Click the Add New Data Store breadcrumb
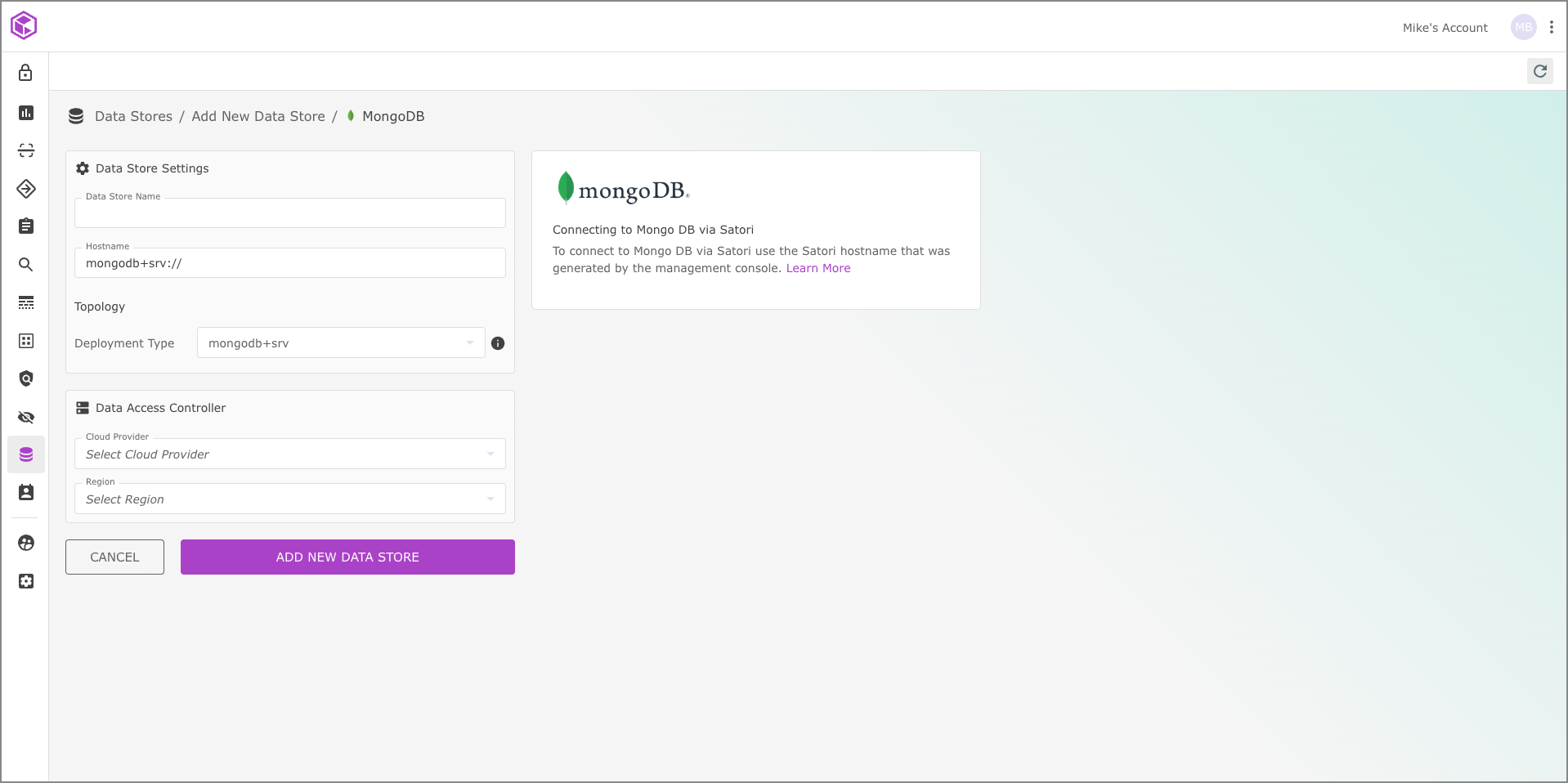This screenshot has width=1568, height=783. [x=258, y=116]
